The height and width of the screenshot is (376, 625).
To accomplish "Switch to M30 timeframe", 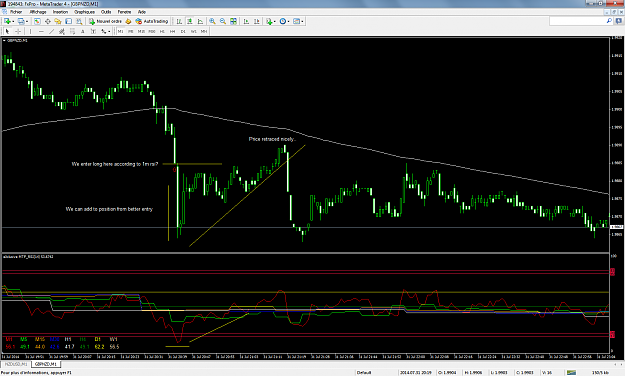I will tap(152, 31).
